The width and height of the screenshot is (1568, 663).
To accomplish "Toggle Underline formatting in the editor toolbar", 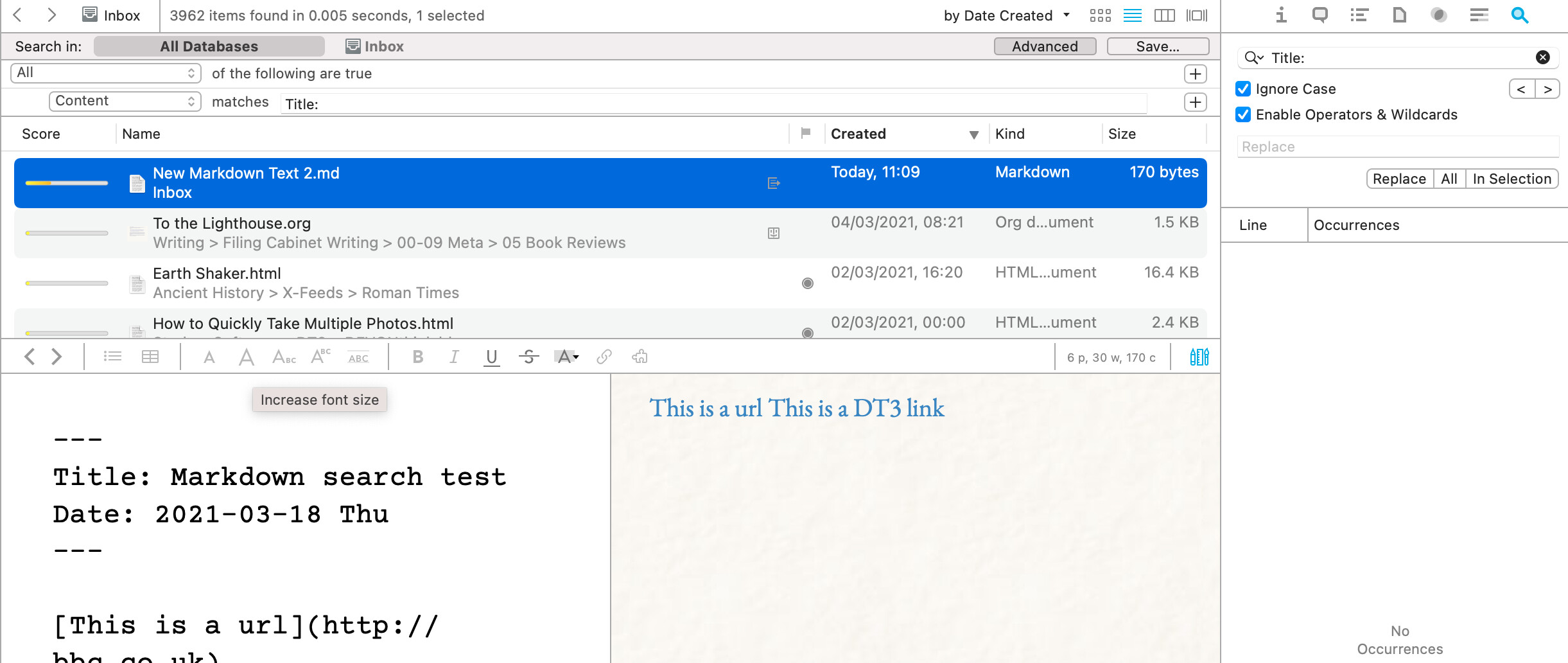I will (491, 357).
